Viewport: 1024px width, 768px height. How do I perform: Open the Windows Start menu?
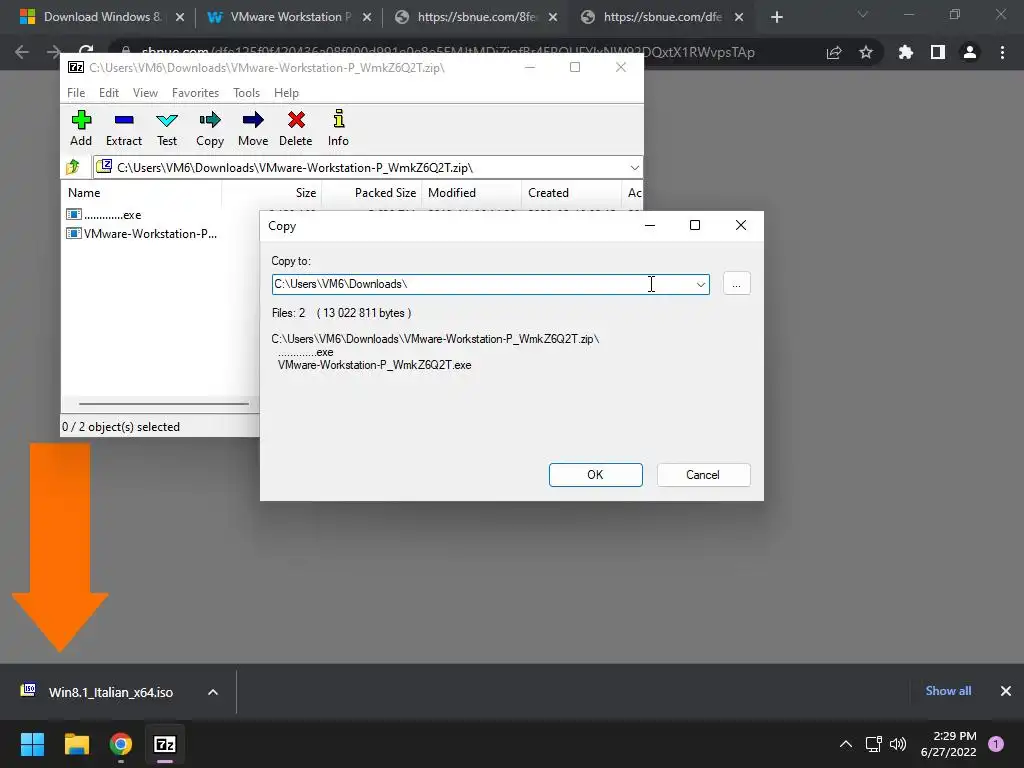32,744
